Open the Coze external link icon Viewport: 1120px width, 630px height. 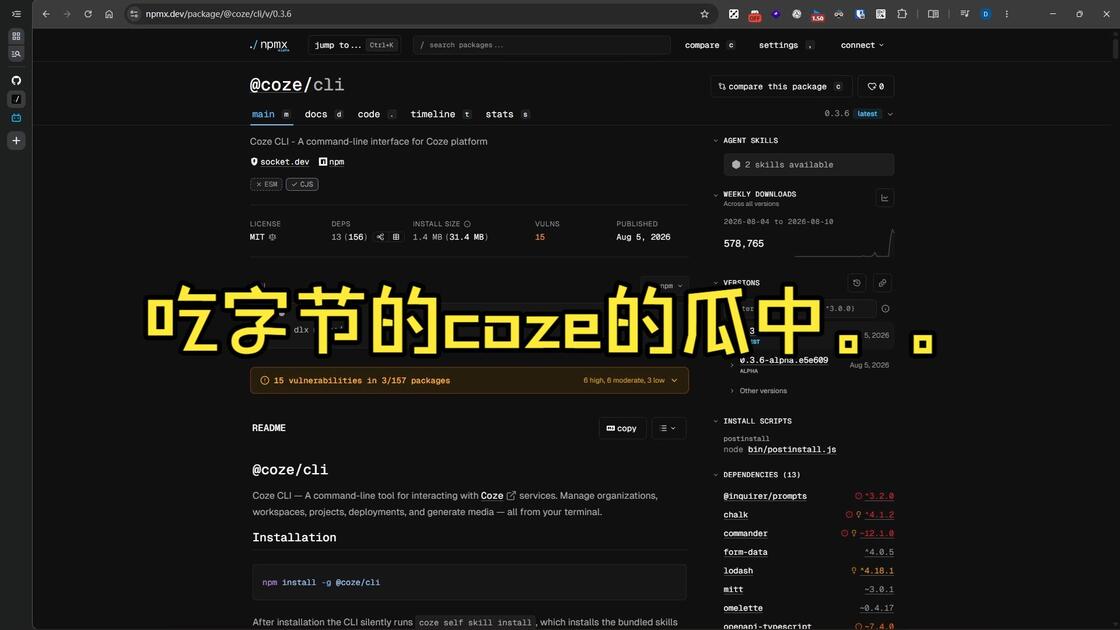[511, 496]
